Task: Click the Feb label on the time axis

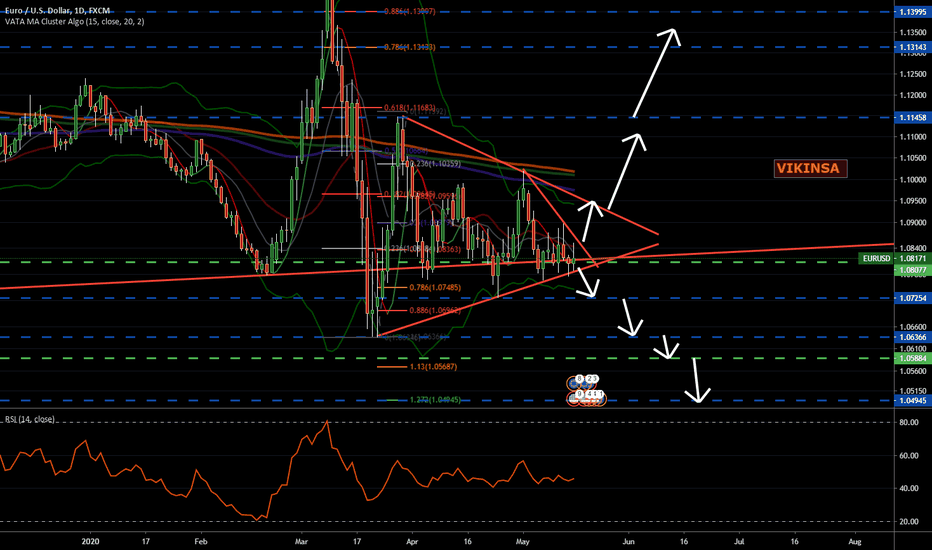Action: point(201,542)
